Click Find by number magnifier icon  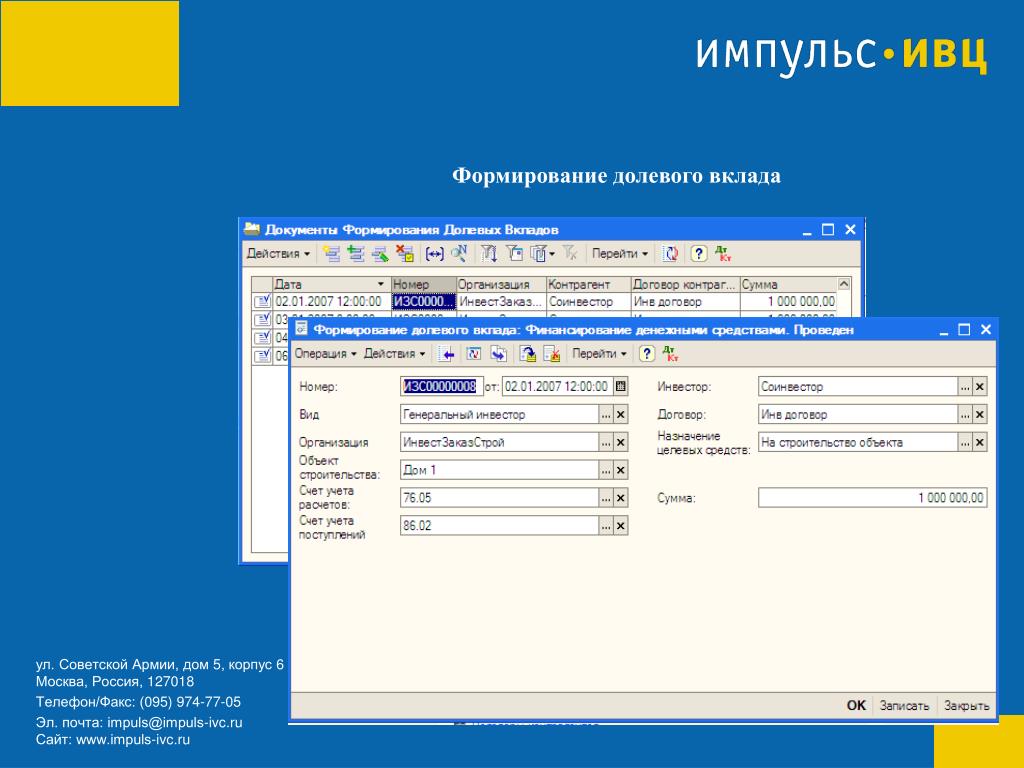click(459, 253)
